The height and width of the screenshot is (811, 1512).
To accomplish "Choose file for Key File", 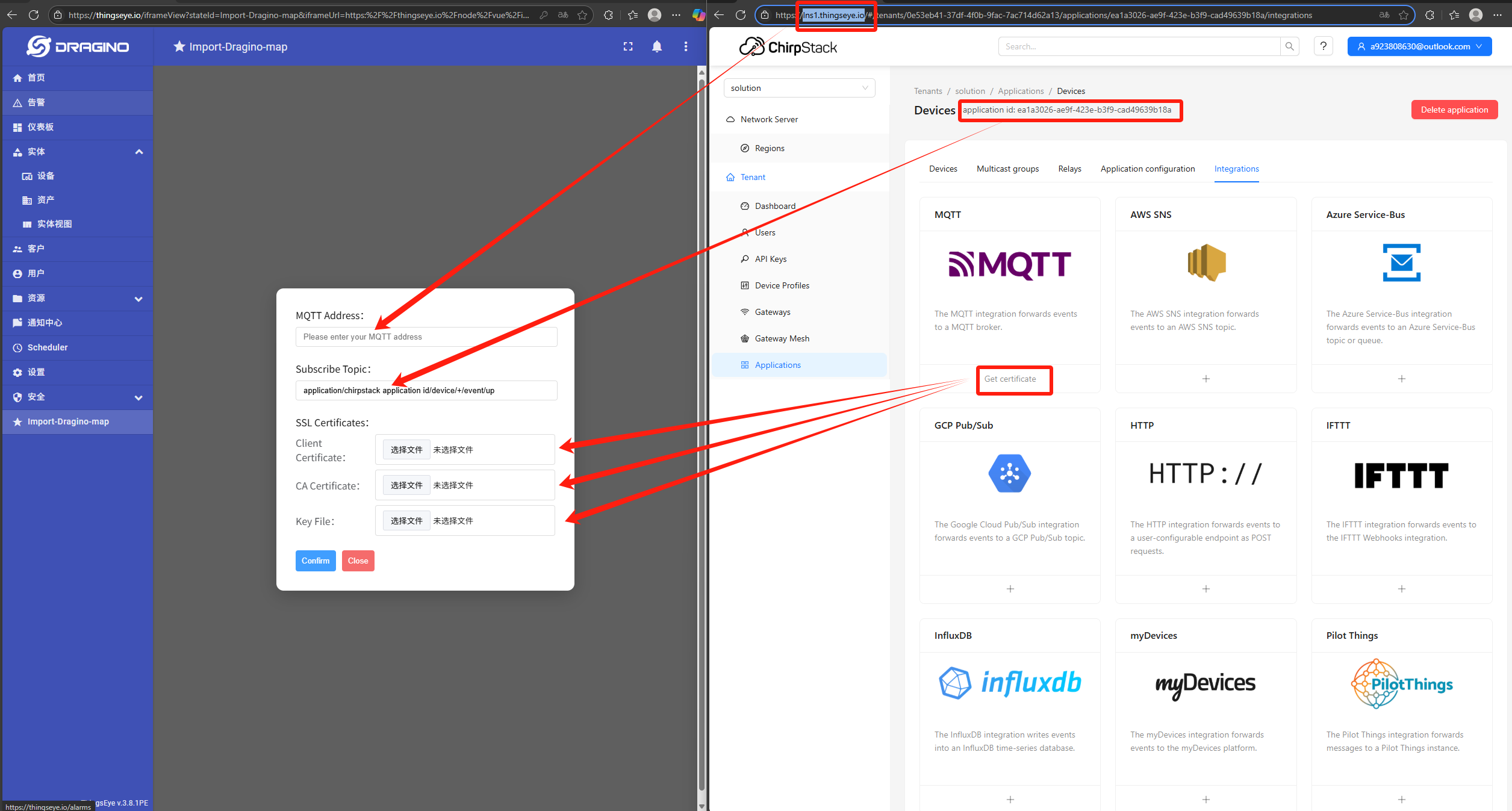I will 406,521.
